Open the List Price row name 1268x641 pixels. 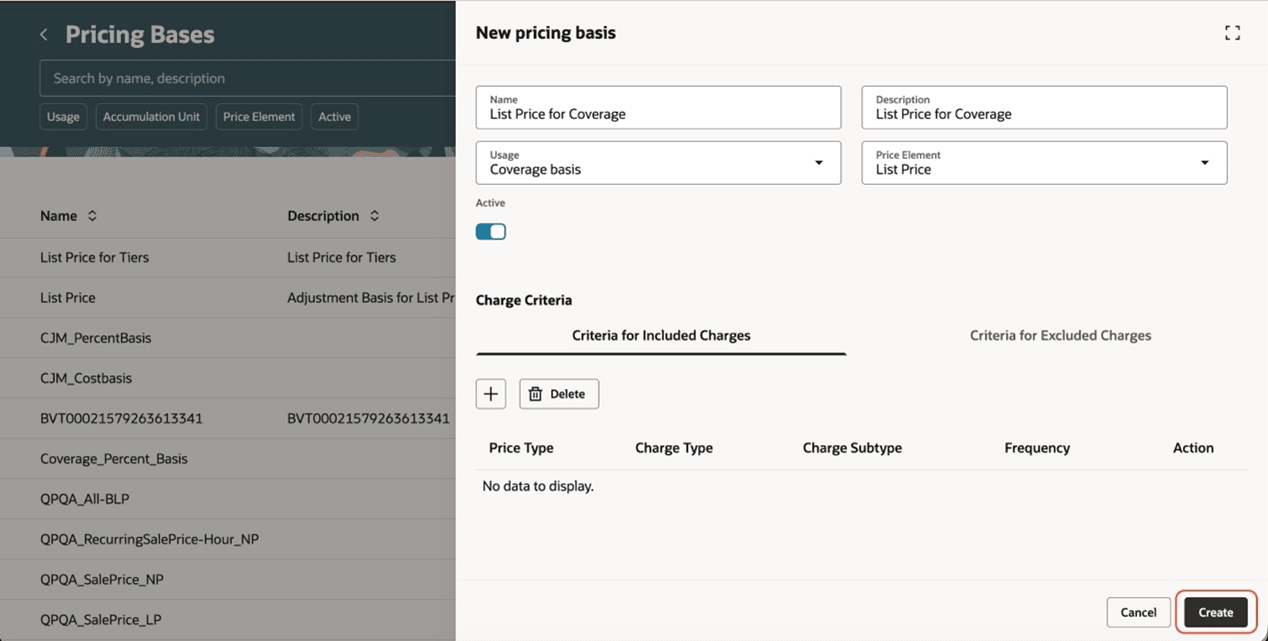click(68, 298)
